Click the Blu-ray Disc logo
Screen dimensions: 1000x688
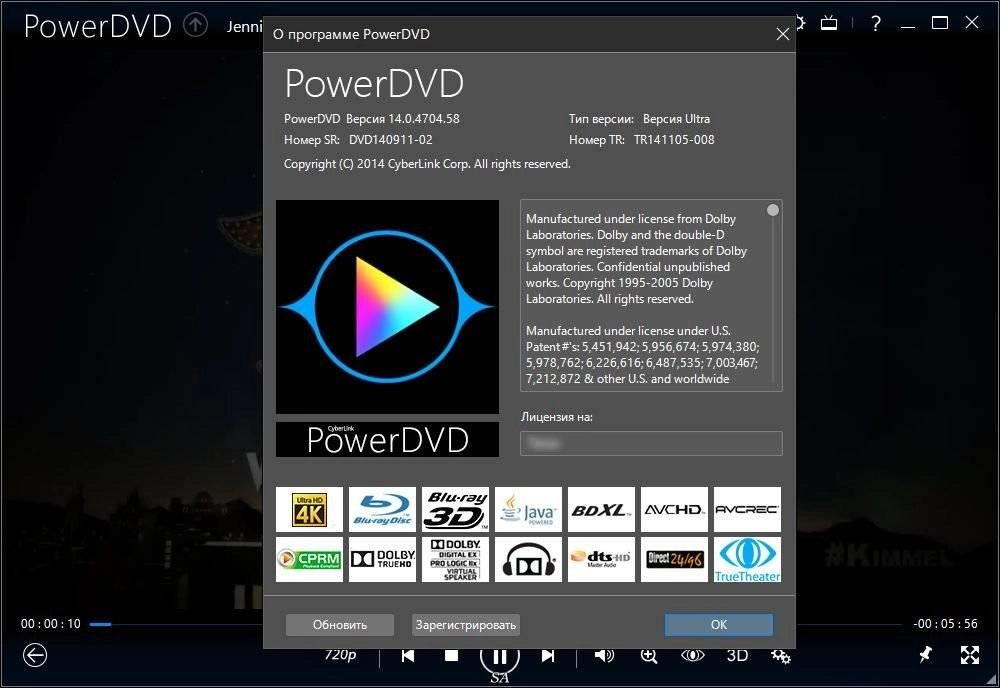coord(382,509)
